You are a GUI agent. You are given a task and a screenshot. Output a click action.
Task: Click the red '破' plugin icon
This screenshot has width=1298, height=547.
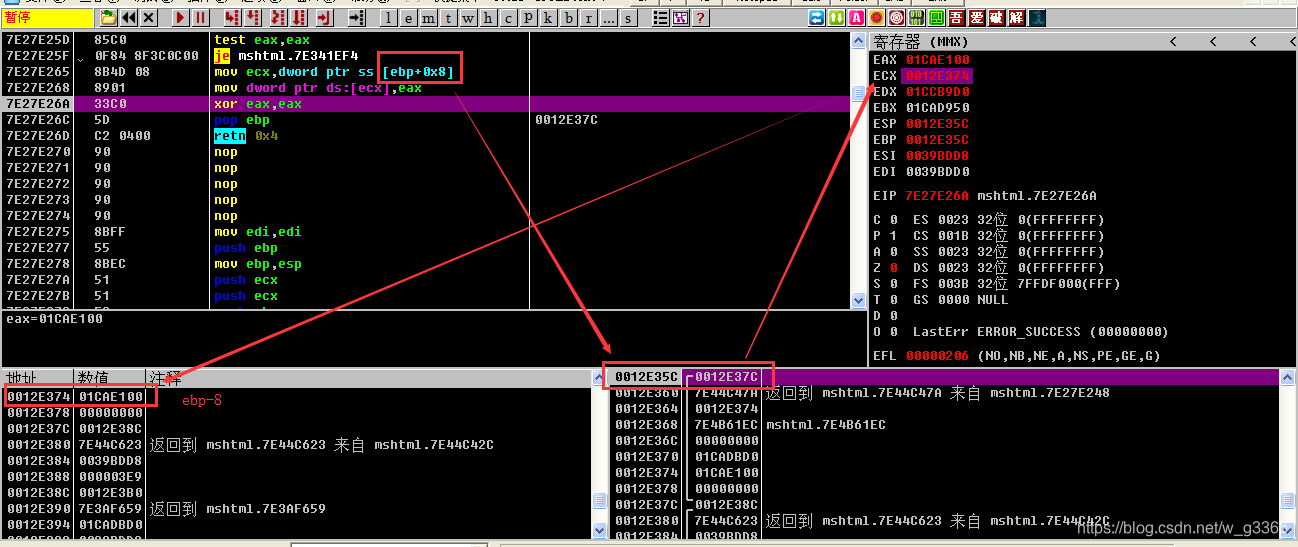(x=997, y=17)
